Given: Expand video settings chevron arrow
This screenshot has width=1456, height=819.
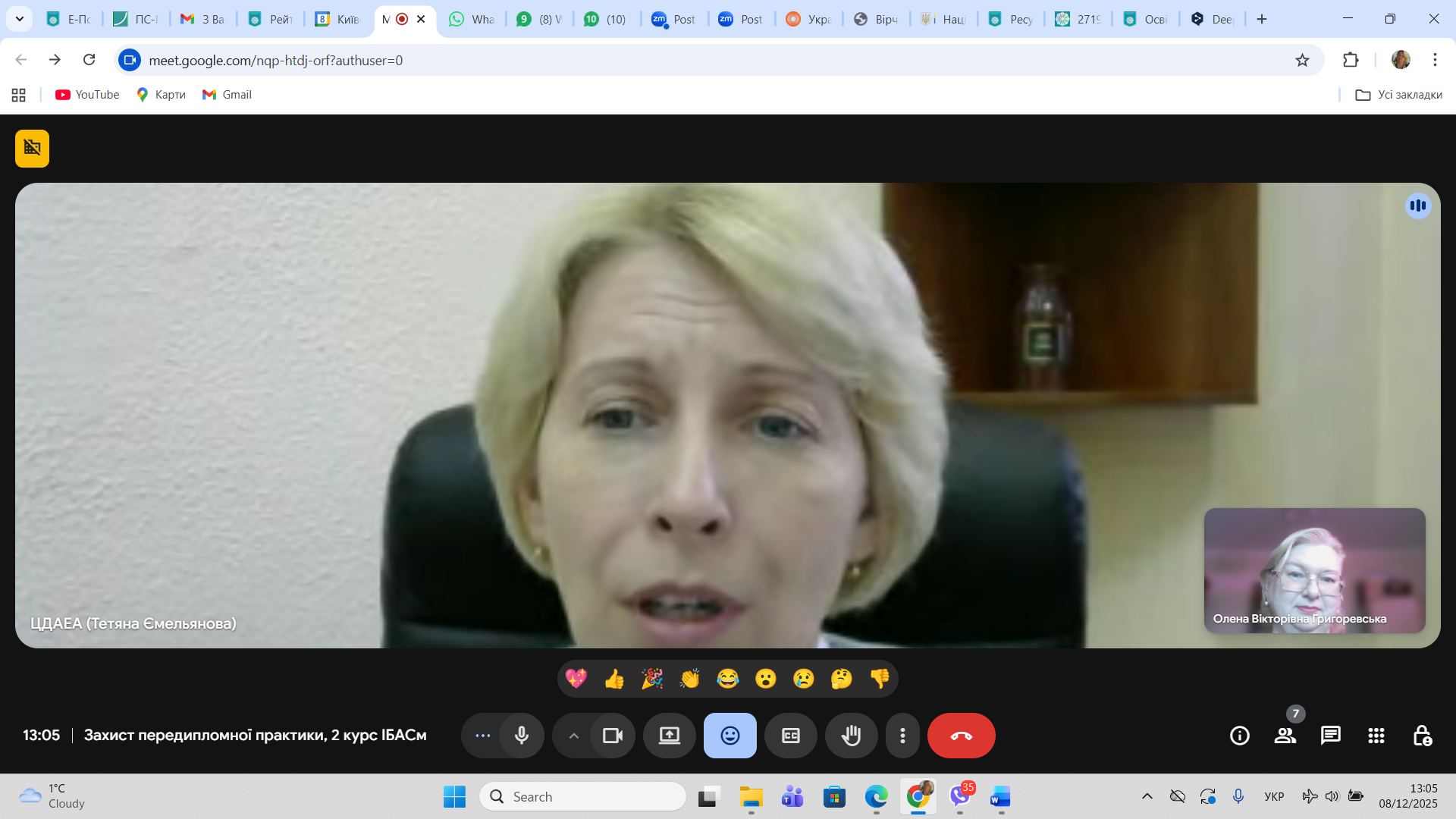Looking at the screenshot, I should 574,736.
